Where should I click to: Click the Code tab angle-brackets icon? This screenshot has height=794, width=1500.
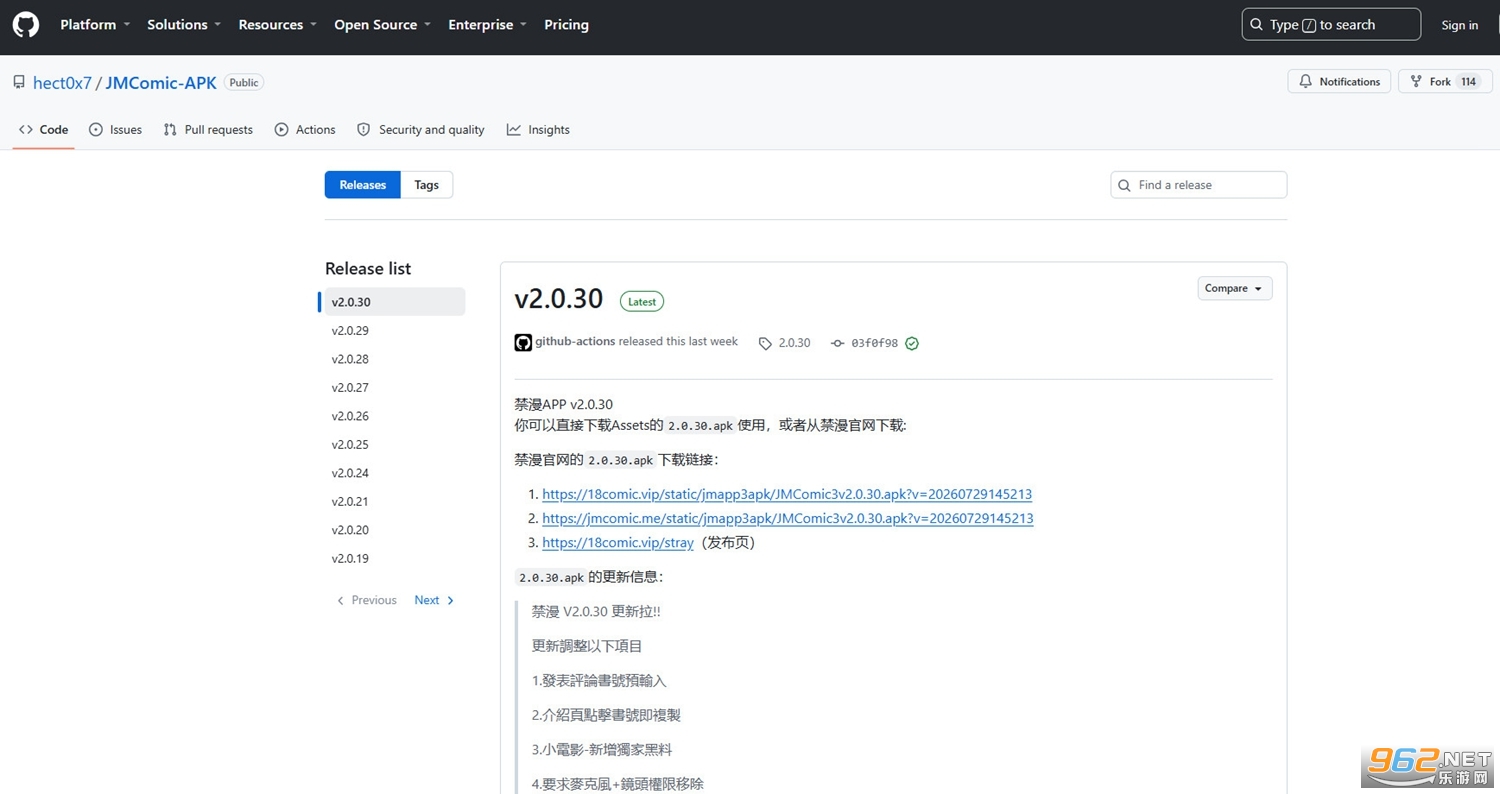26,130
